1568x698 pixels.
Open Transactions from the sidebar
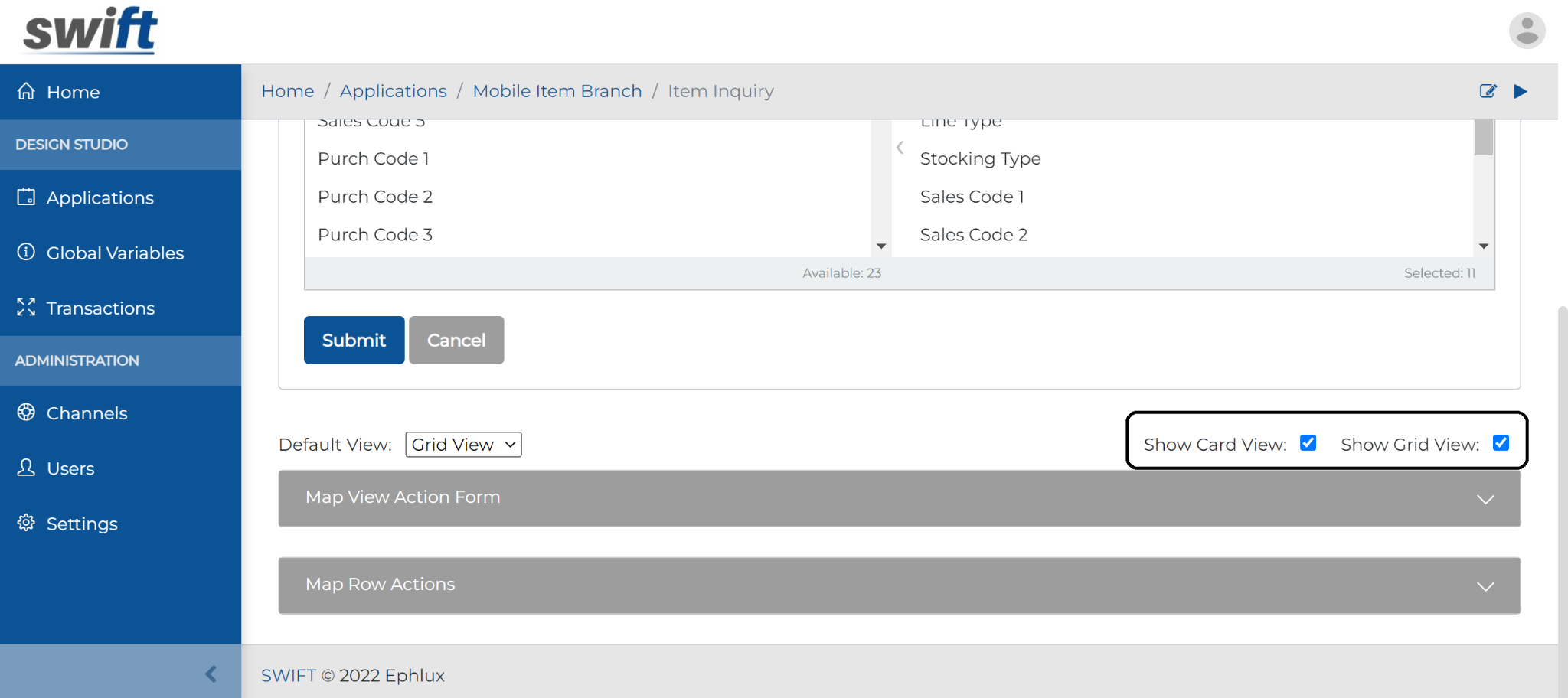tap(100, 308)
